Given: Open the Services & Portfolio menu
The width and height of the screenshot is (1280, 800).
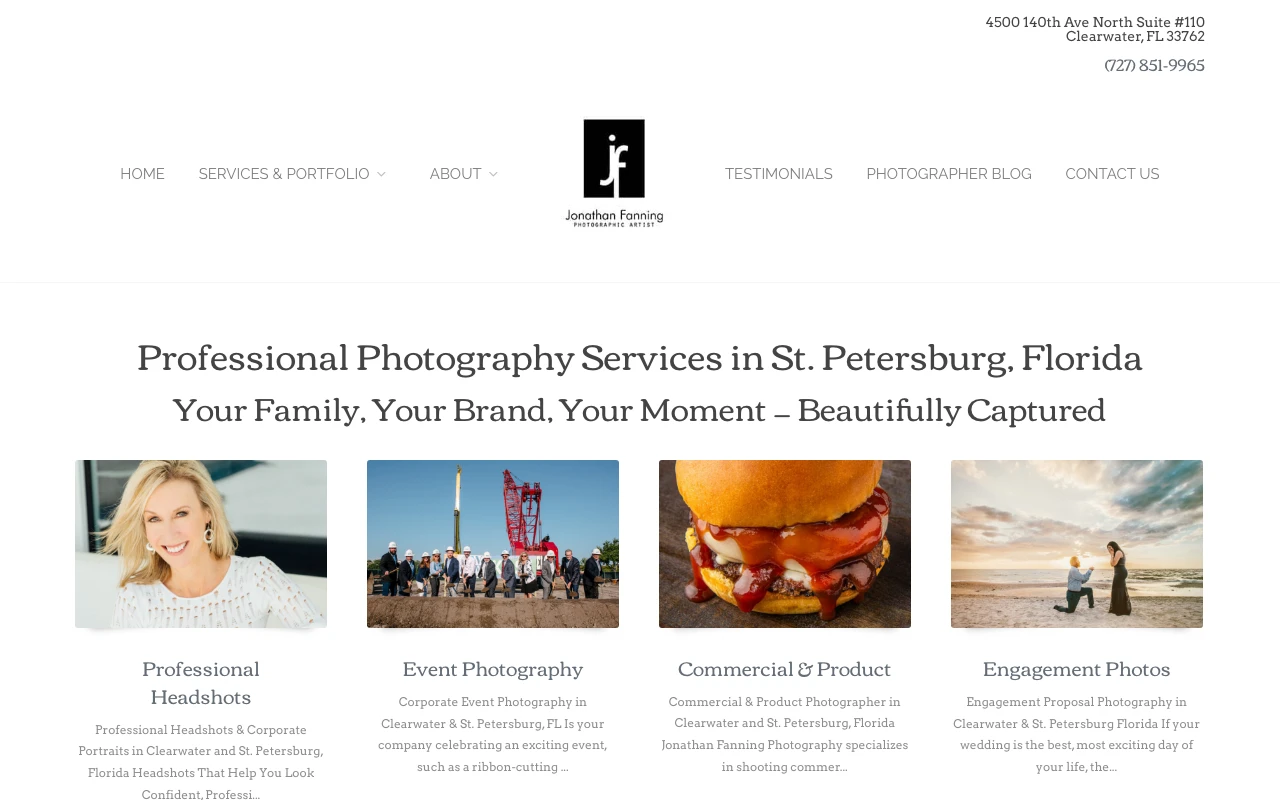Looking at the screenshot, I should tap(284, 174).
